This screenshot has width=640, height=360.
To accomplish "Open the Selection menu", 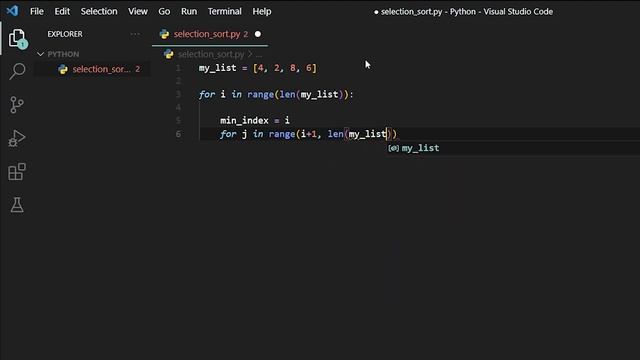I will pyautogui.click(x=99, y=11).
